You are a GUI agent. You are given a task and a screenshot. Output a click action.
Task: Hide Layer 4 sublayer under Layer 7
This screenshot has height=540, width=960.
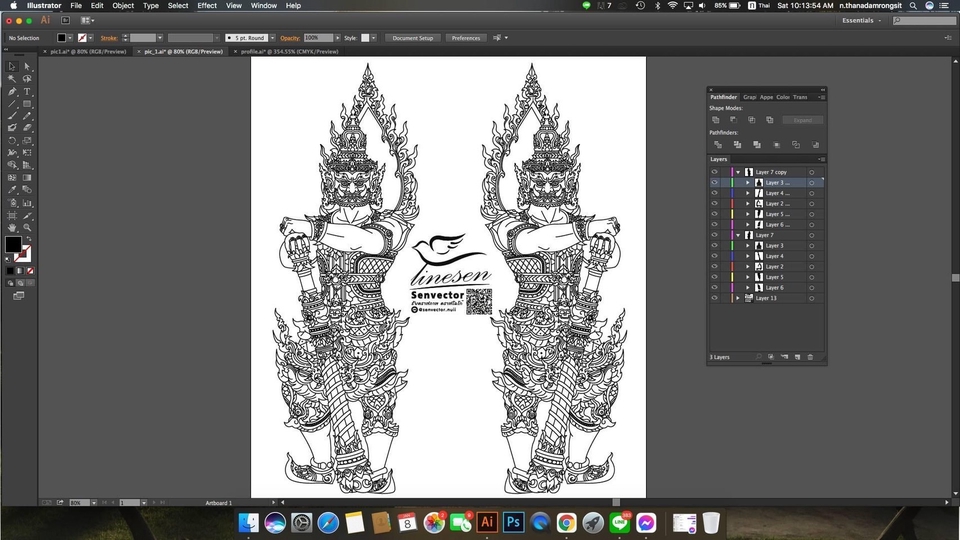(714, 256)
